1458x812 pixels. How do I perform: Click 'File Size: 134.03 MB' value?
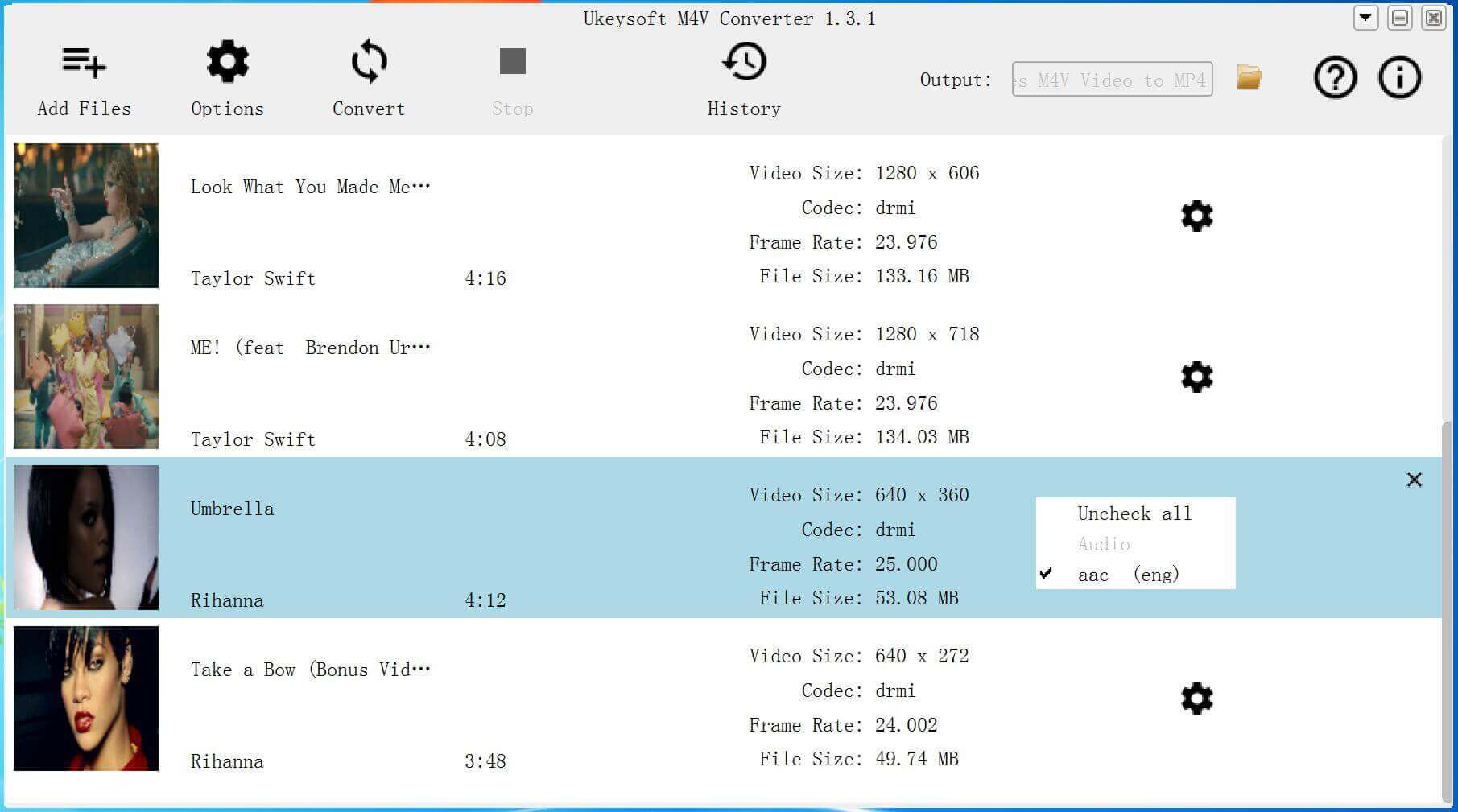(x=922, y=437)
